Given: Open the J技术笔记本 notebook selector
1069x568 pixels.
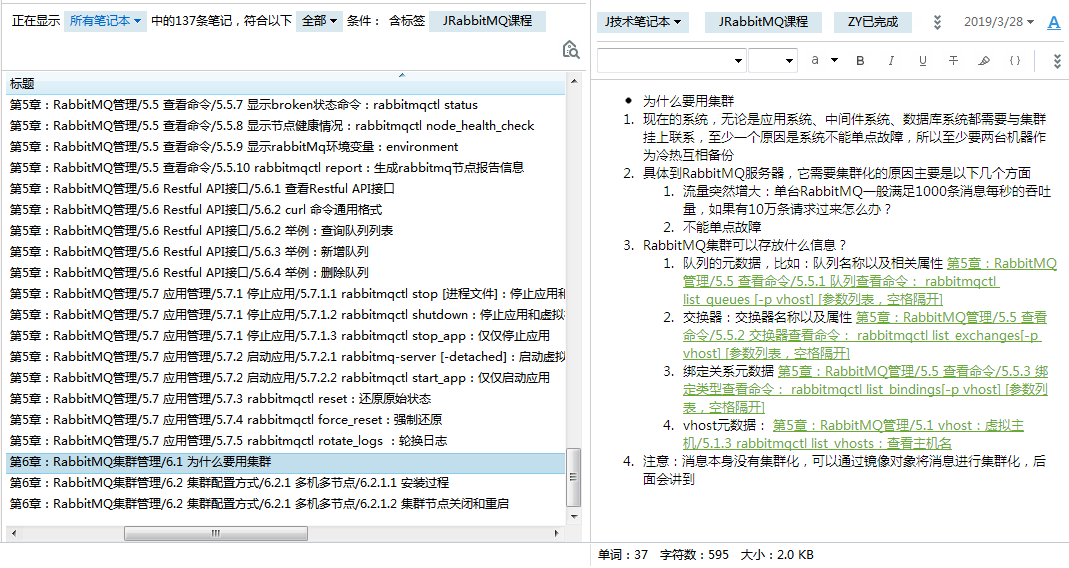Looking at the screenshot, I should [x=643, y=22].
